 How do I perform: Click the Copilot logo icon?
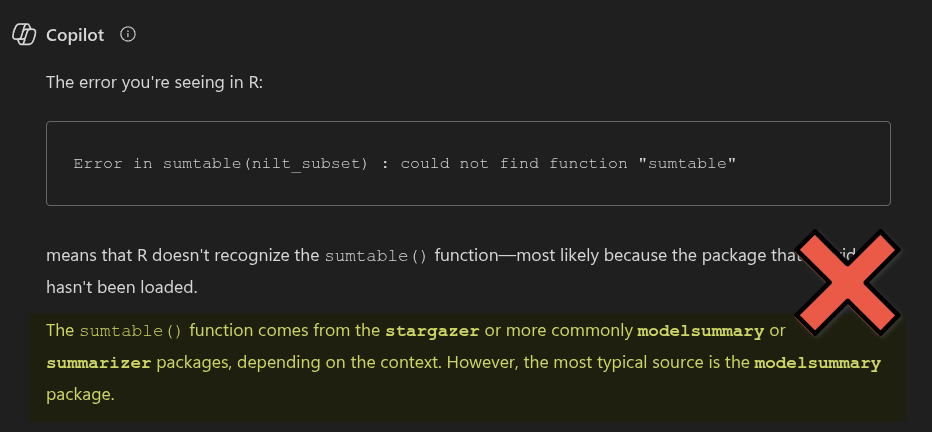pyautogui.click(x=23, y=34)
